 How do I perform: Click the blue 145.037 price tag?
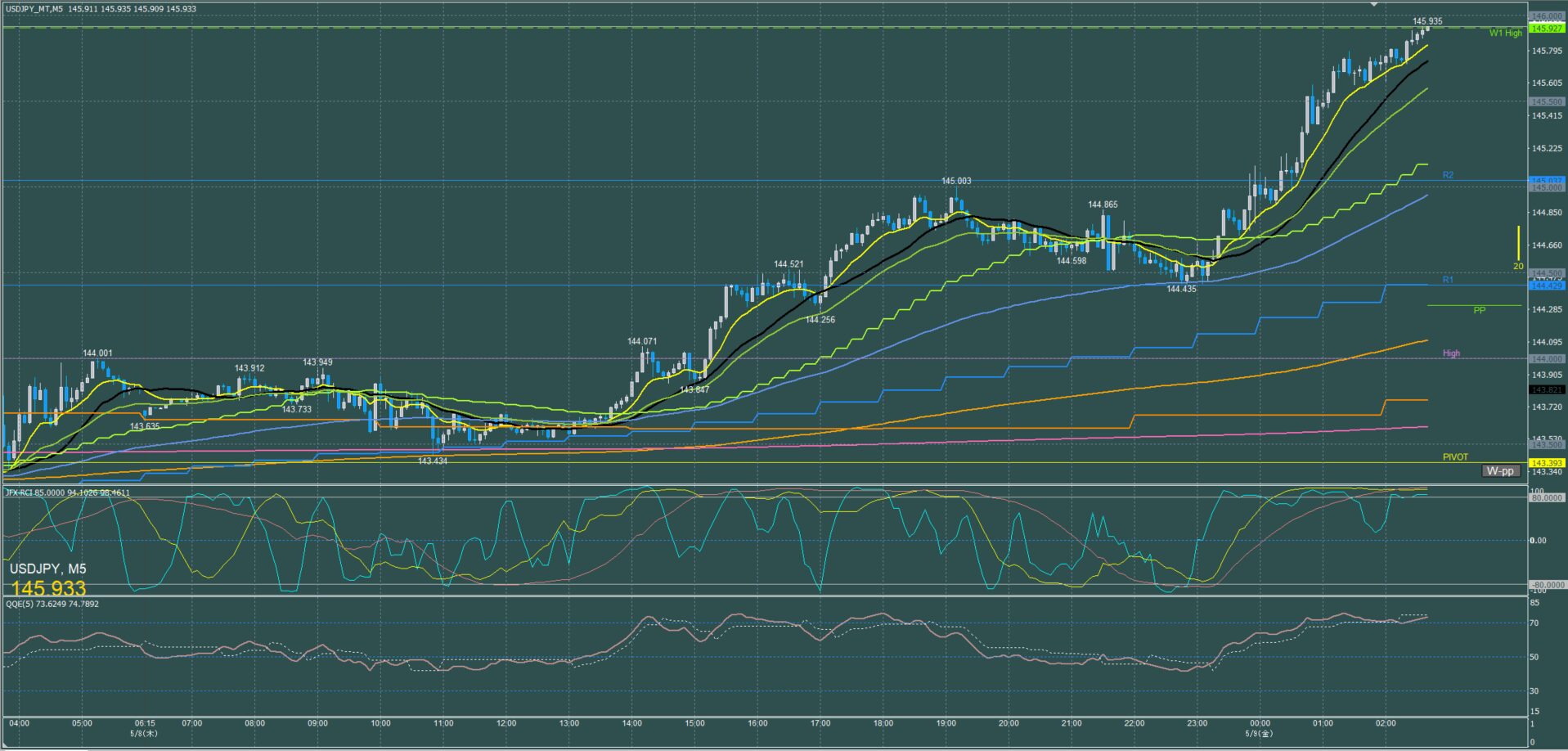(1547, 180)
